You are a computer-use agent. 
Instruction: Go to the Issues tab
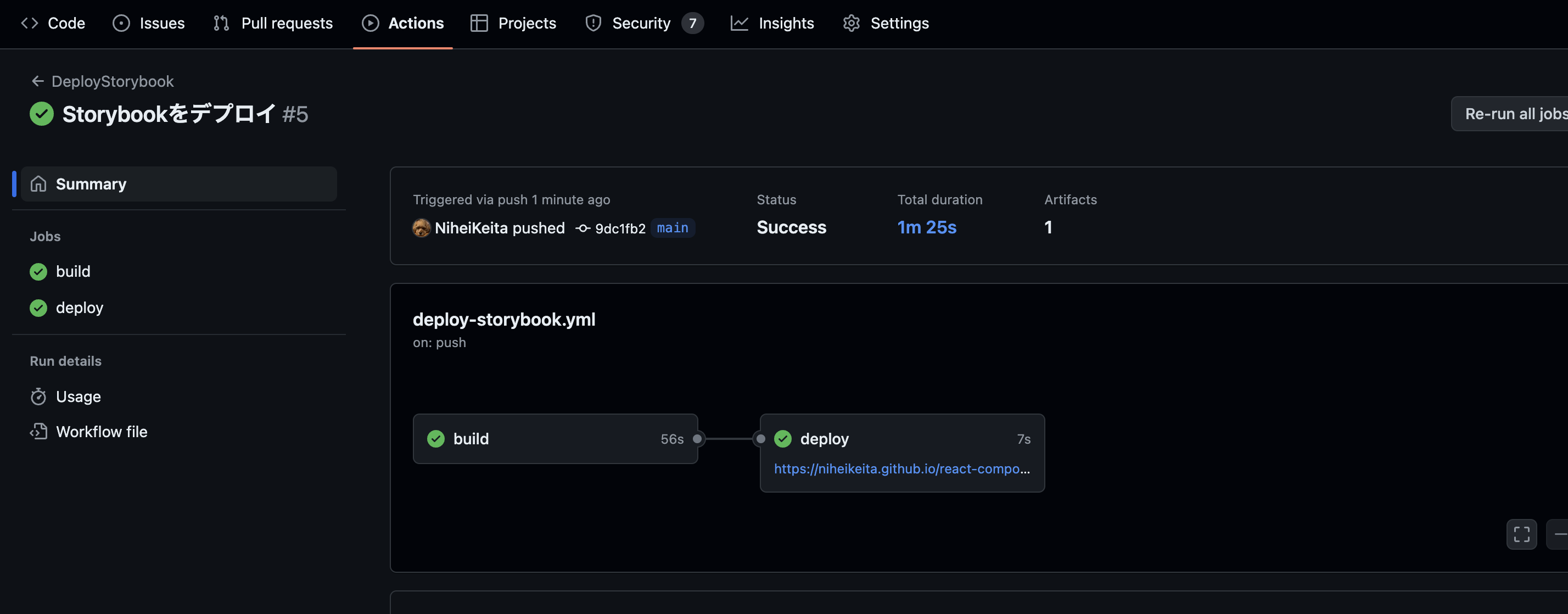click(x=149, y=23)
